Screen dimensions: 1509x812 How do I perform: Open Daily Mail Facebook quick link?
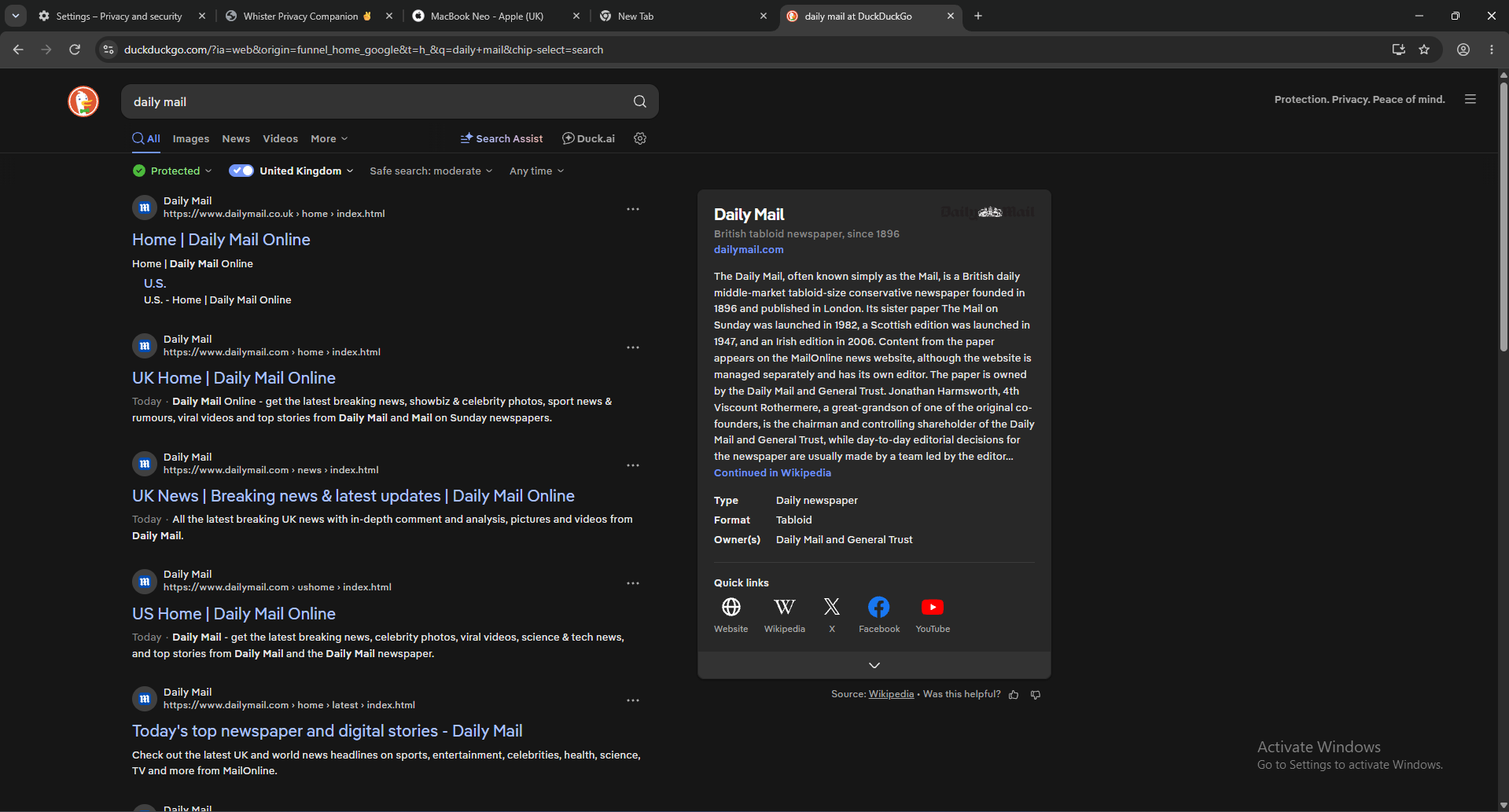click(879, 615)
